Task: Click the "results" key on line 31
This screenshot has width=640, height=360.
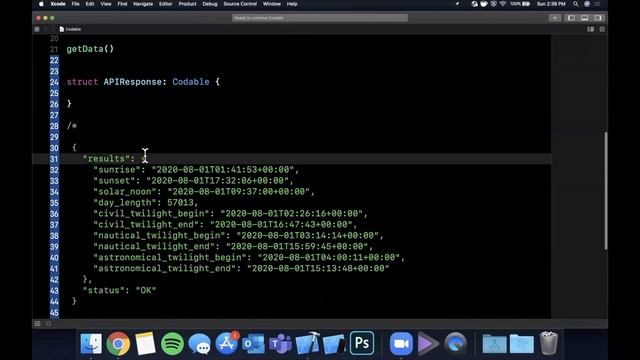Action: tap(106, 159)
